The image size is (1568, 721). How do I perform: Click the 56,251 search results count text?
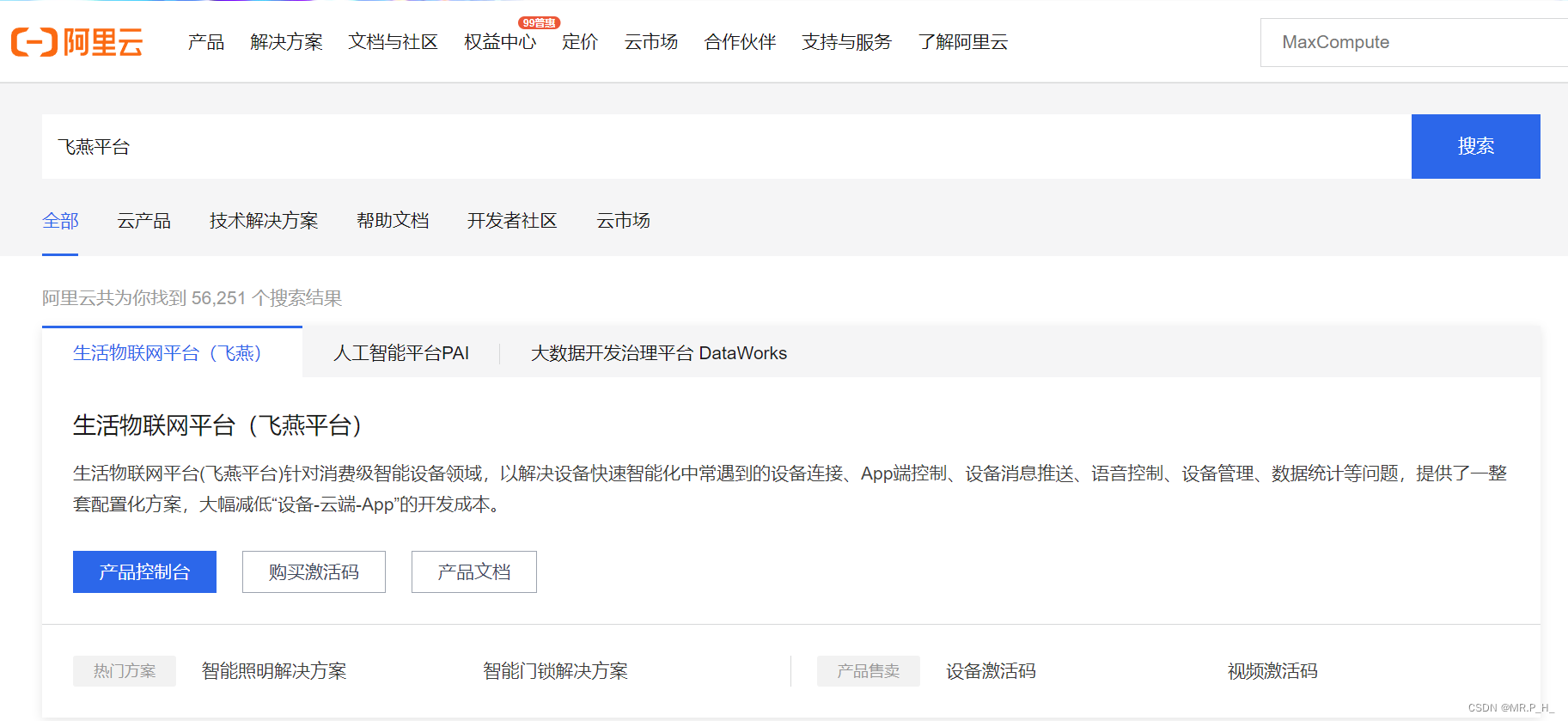pos(192,298)
